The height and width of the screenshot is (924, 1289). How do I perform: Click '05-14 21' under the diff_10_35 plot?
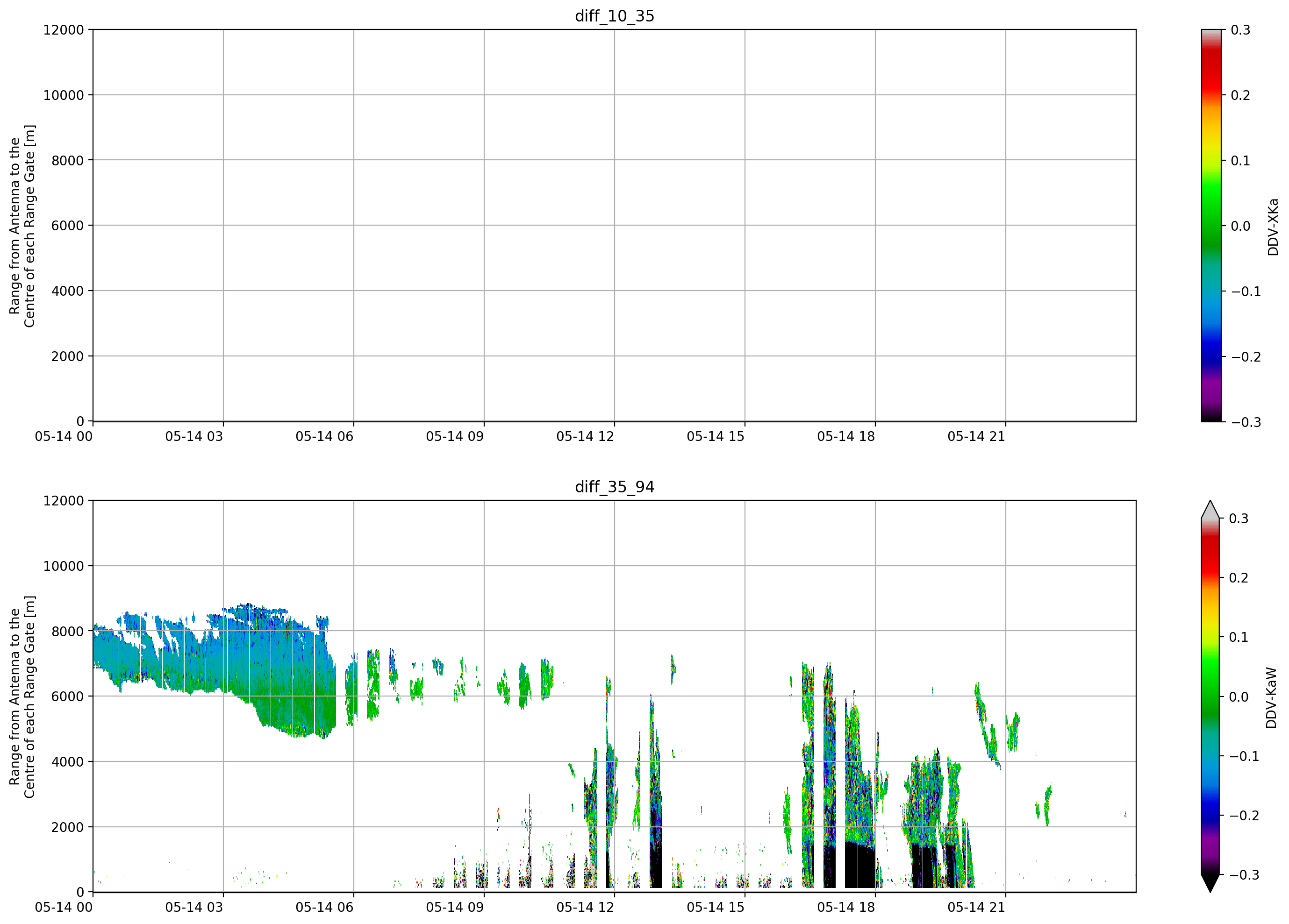pos(976,436)
